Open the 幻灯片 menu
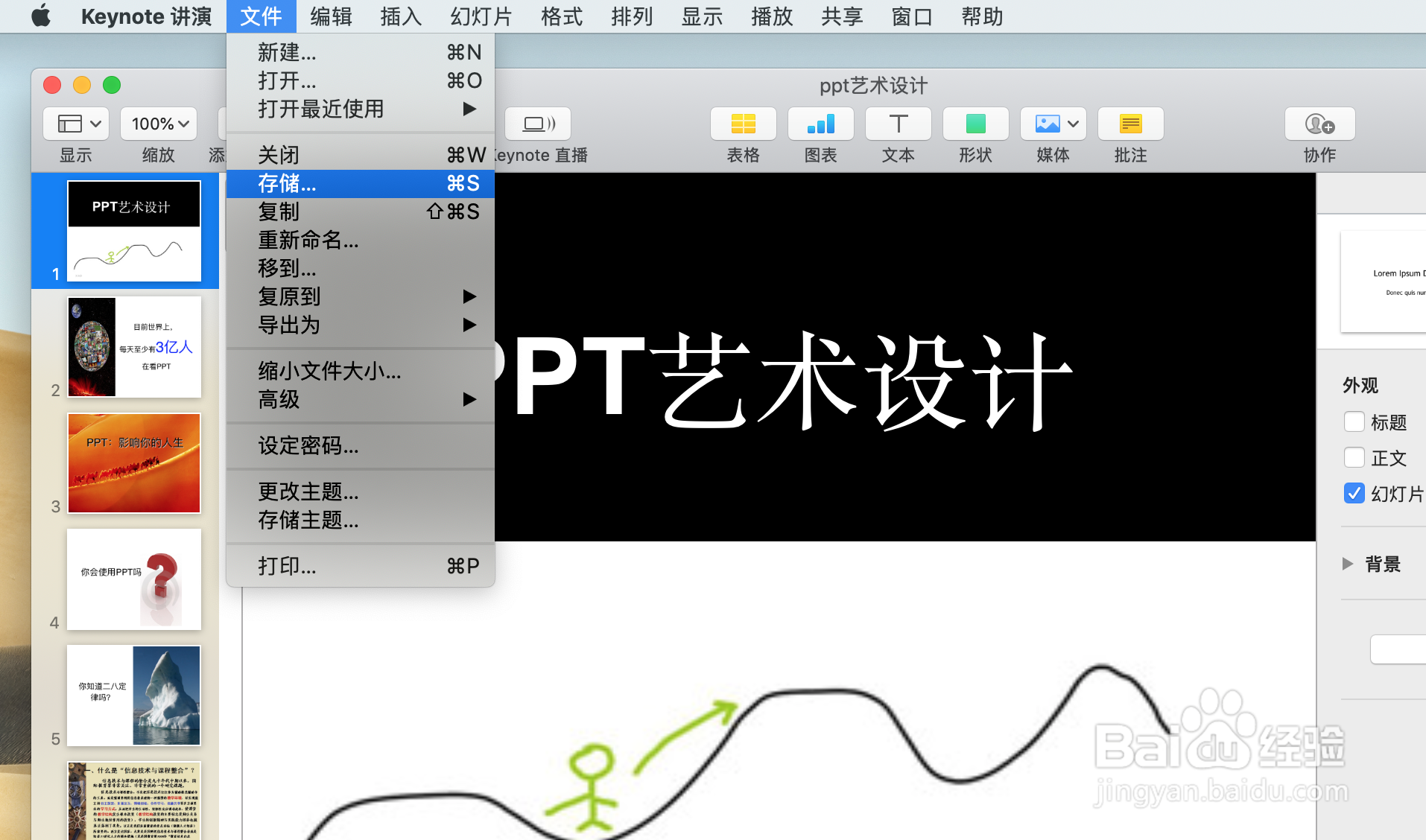The width and height of the screenshot is (1426, 840). coord(481,16)
